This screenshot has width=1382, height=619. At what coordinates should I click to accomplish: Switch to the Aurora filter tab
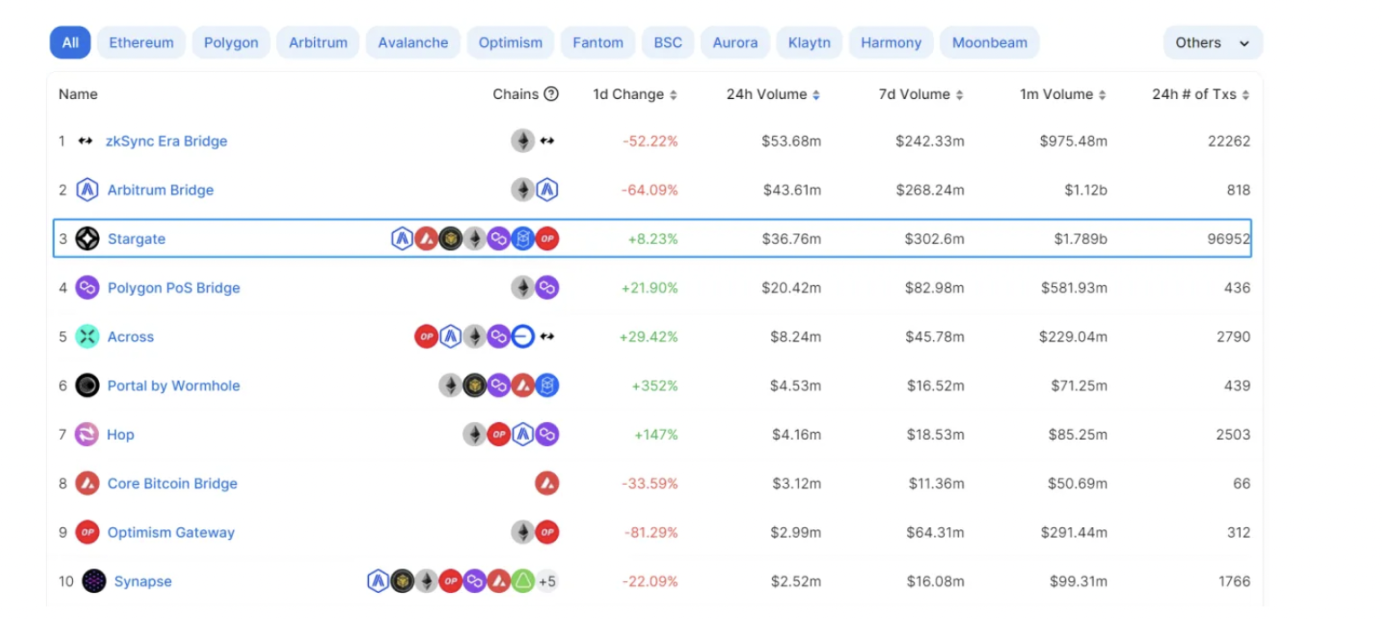point(735,43)
